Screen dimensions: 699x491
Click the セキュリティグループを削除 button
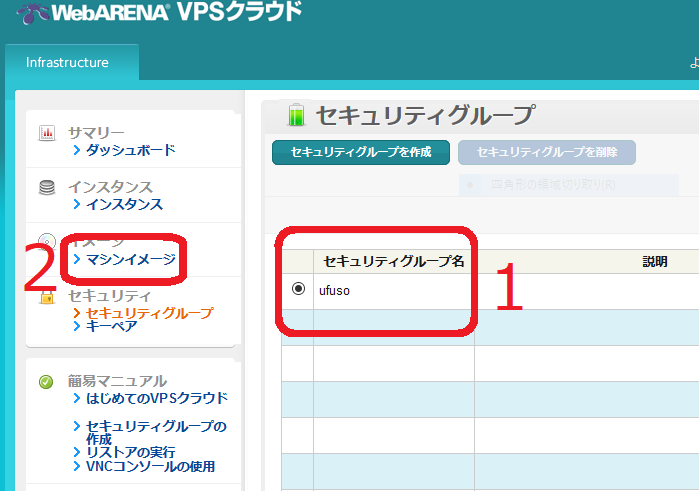pos(546,153)
